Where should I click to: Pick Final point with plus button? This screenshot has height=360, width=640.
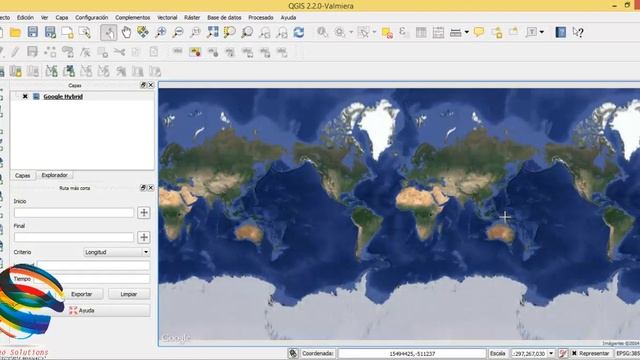click(144, 237)
